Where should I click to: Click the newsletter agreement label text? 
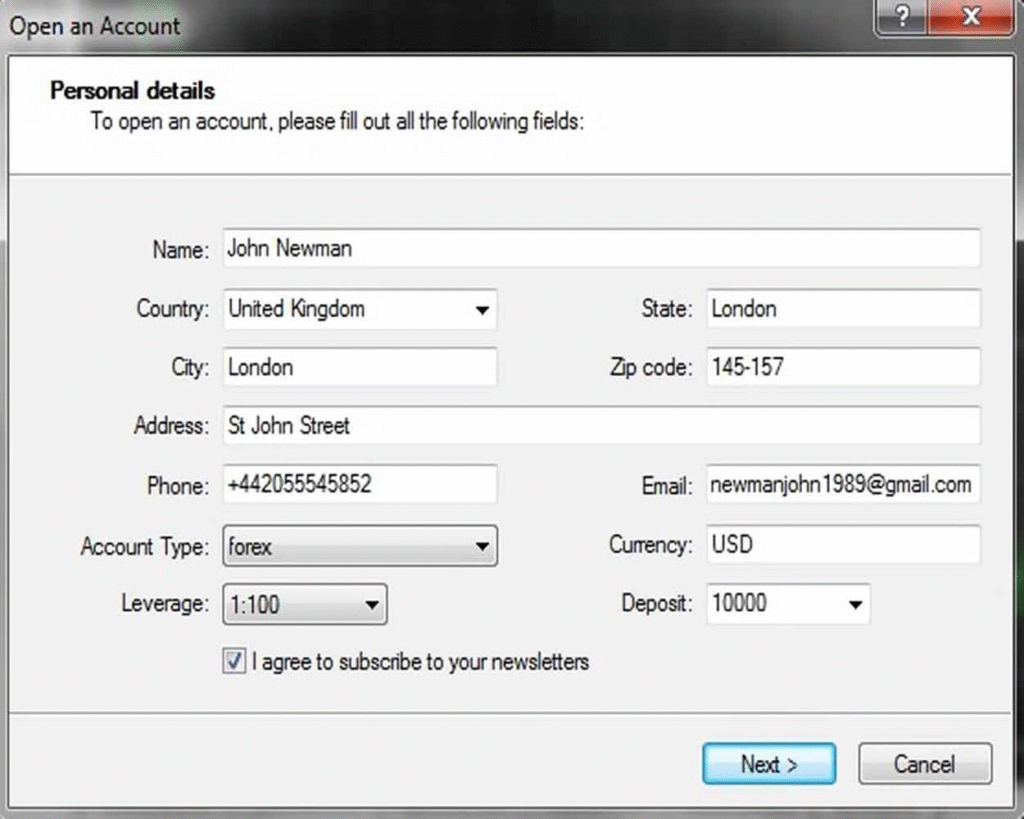[x=420, y=662]
